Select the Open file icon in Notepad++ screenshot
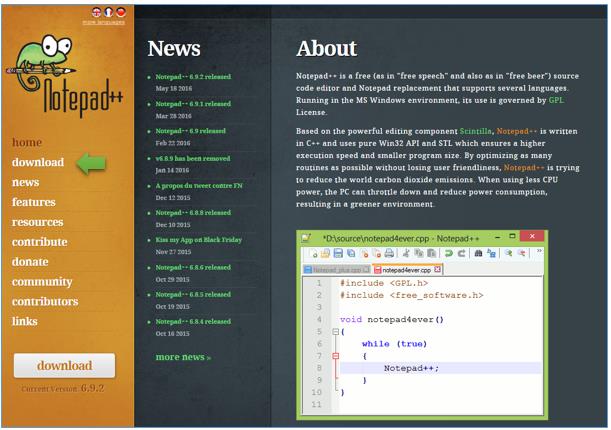Image resolution: width=611 pixels, height=430 pixels. (x=325, y=254)
